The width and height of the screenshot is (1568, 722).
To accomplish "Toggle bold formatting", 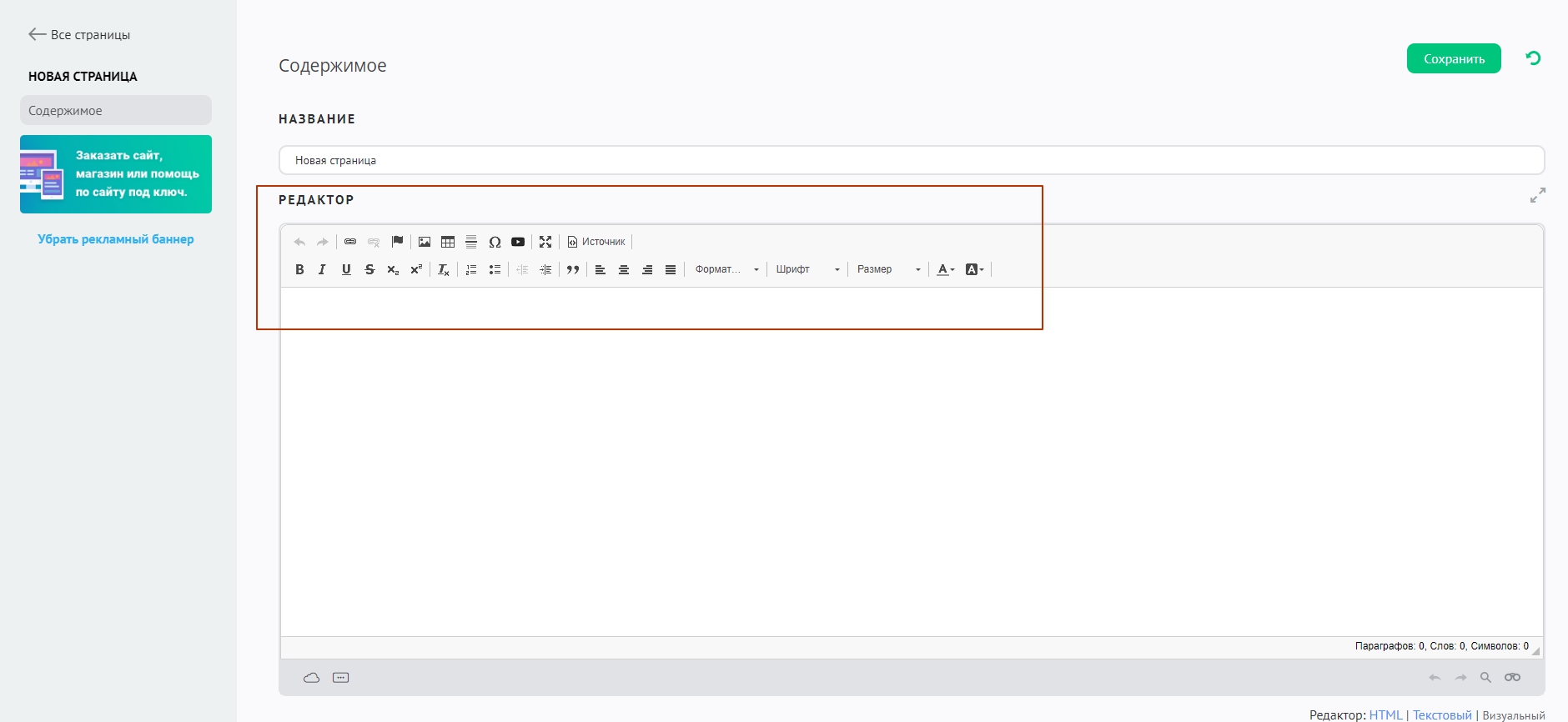I will coord(299,269).
